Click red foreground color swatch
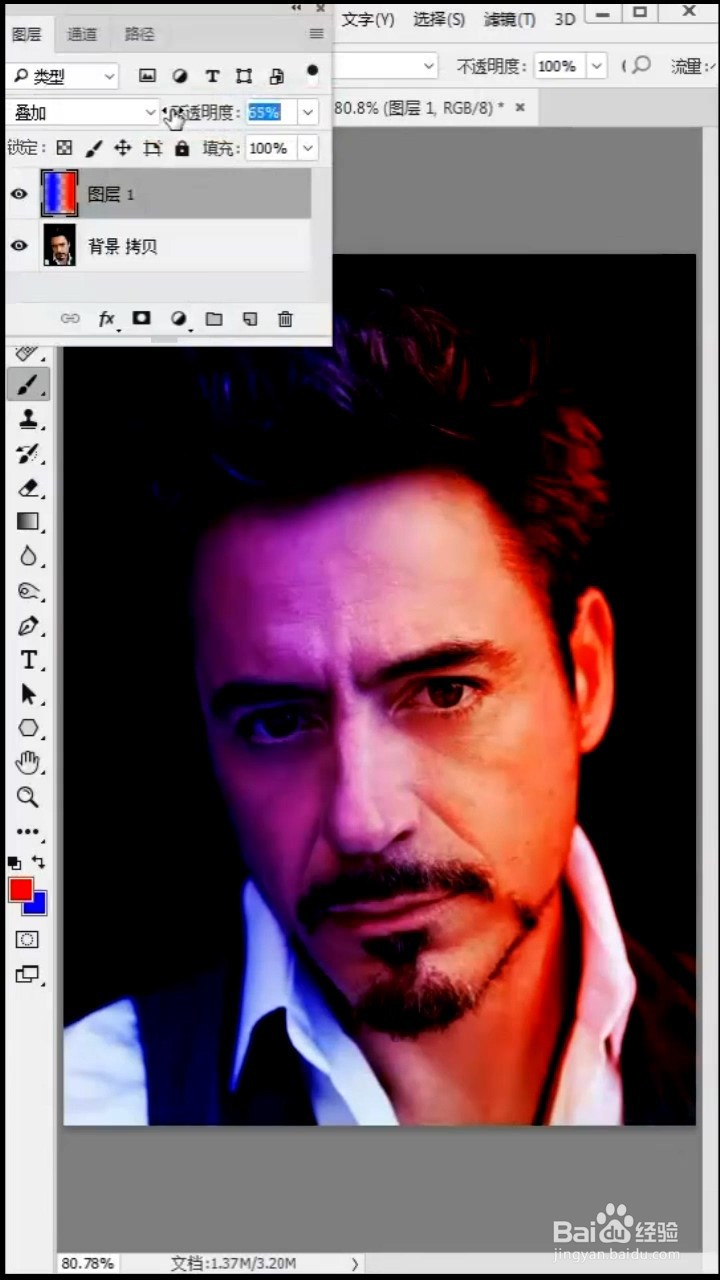720x1280 pixels. [20, 888]
